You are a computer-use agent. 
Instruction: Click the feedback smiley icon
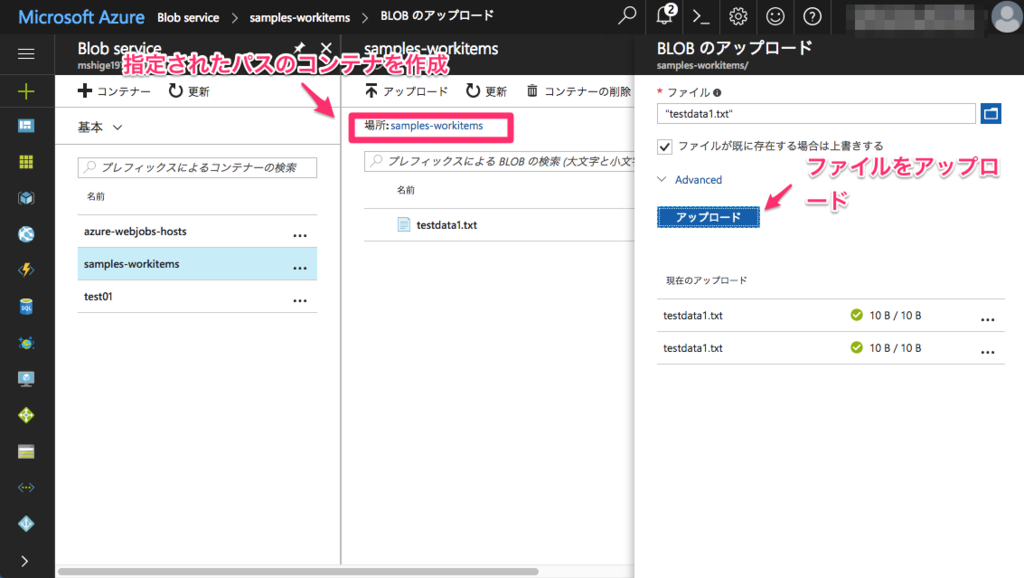pos(773,17)
